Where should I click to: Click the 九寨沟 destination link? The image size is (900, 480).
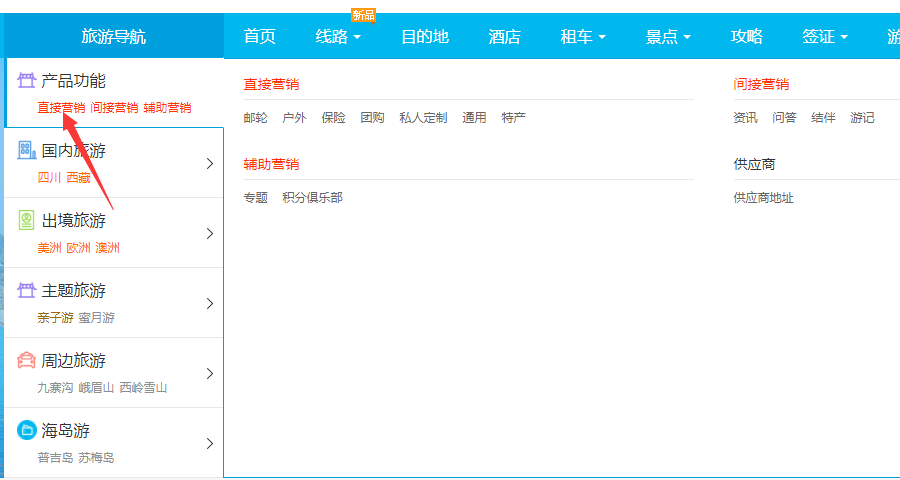55,388
